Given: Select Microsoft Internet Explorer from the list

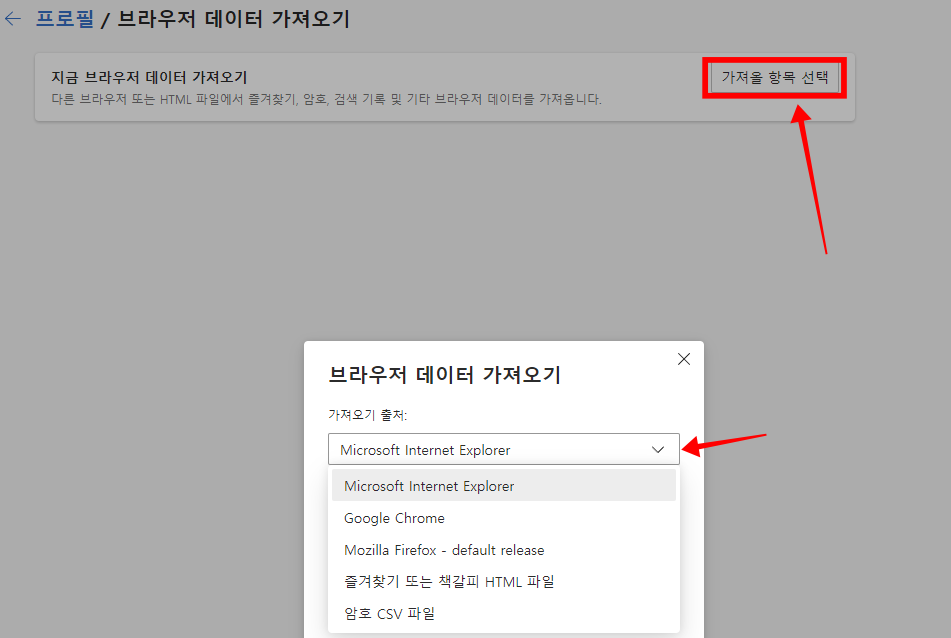Looking at the screenshot, I should point(503,486).
